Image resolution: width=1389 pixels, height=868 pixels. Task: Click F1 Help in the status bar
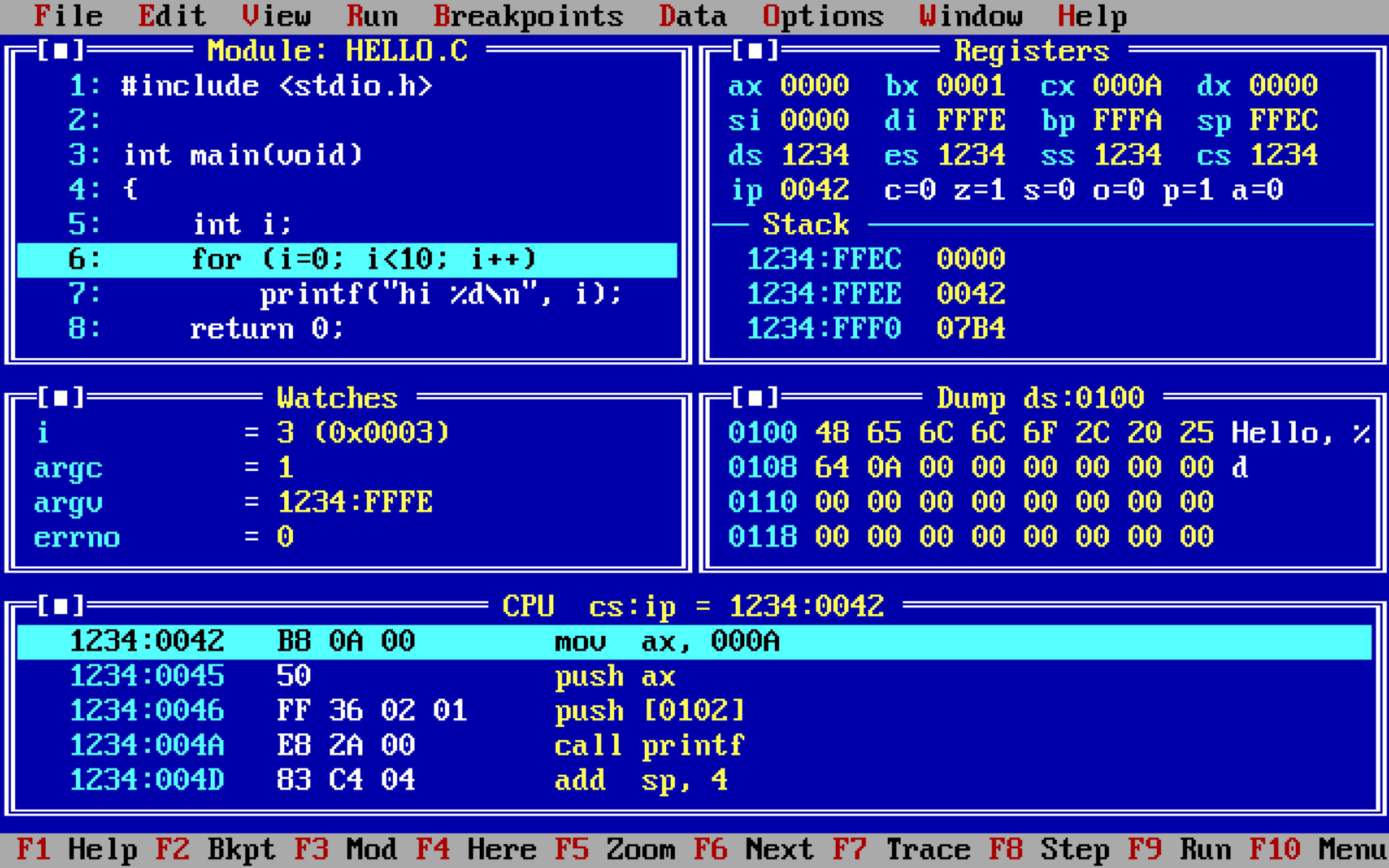click(x=77, y=850)
